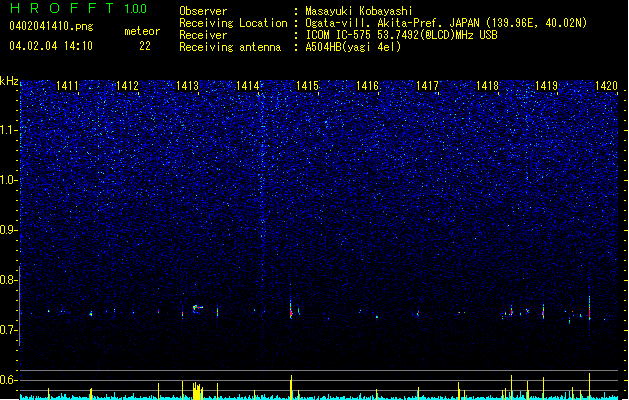The height and width of the screenshot is (400, 629).
Task: Click the kHz axis unit label
Action: [9, 81]
